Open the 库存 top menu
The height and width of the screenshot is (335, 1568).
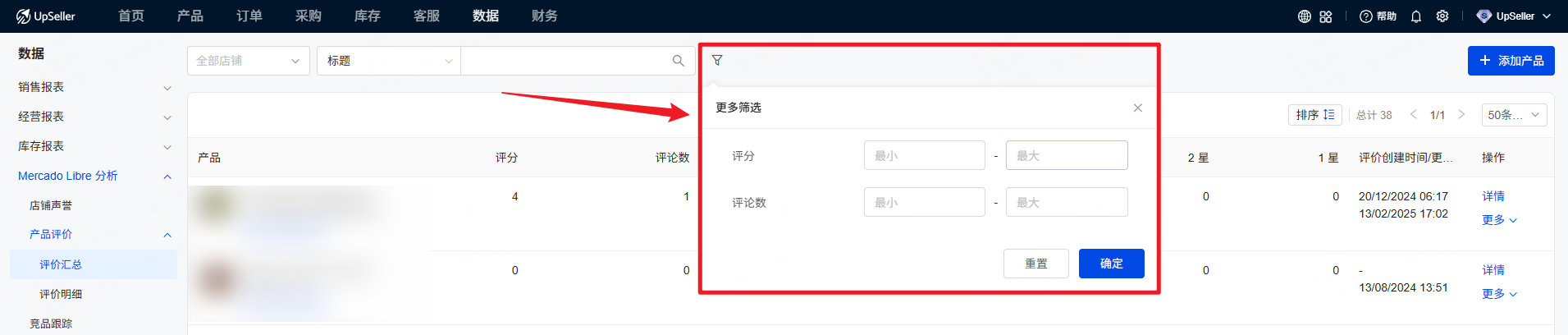pyautogui.click(x=367, y=16)
